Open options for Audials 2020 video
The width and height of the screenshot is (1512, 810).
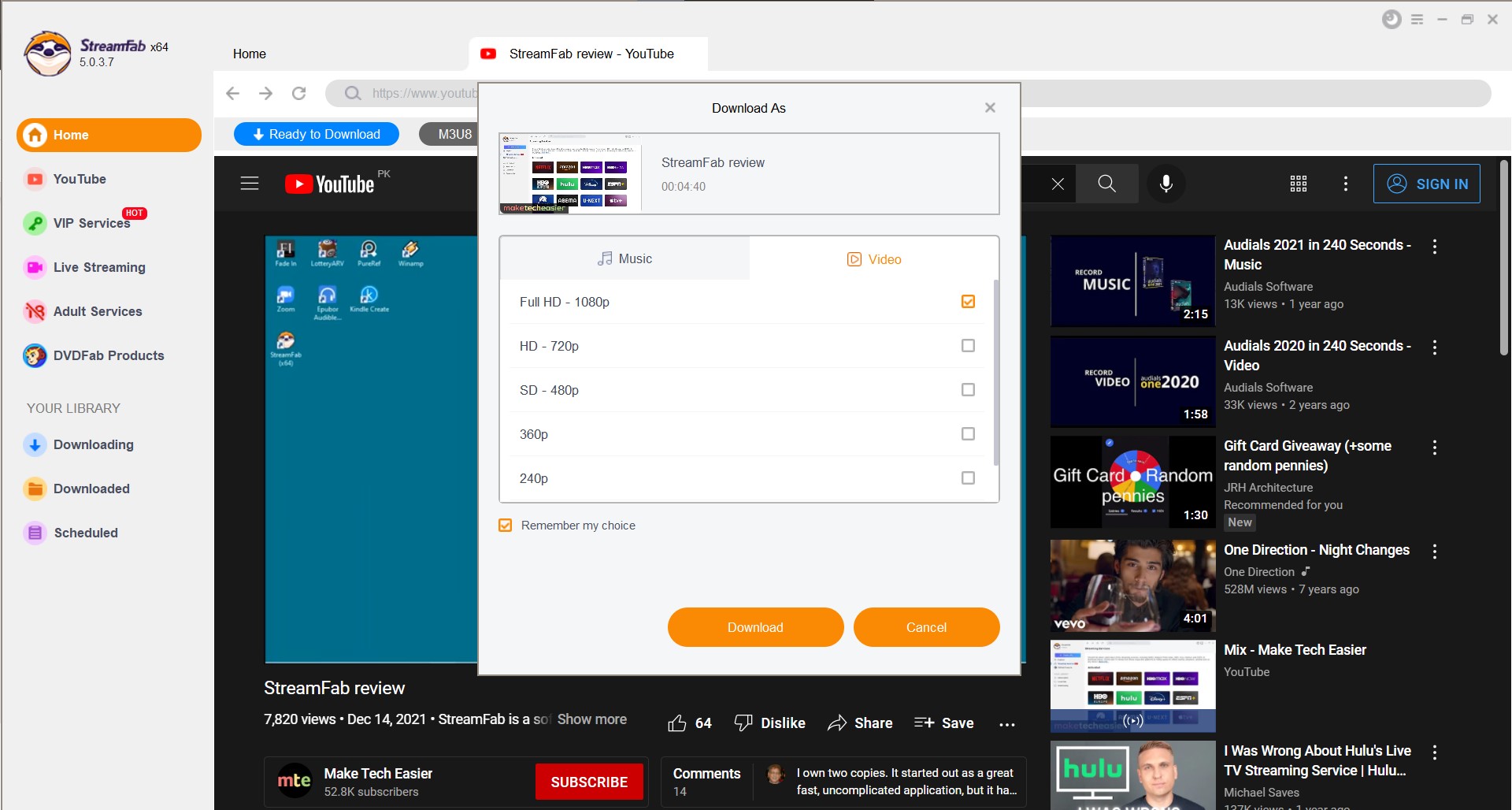click(1435, 347)
